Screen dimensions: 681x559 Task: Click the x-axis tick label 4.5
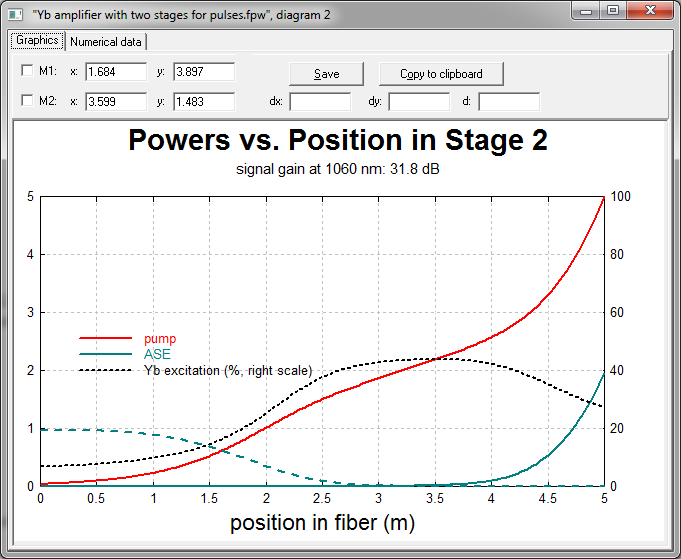(x=548, y=498)
